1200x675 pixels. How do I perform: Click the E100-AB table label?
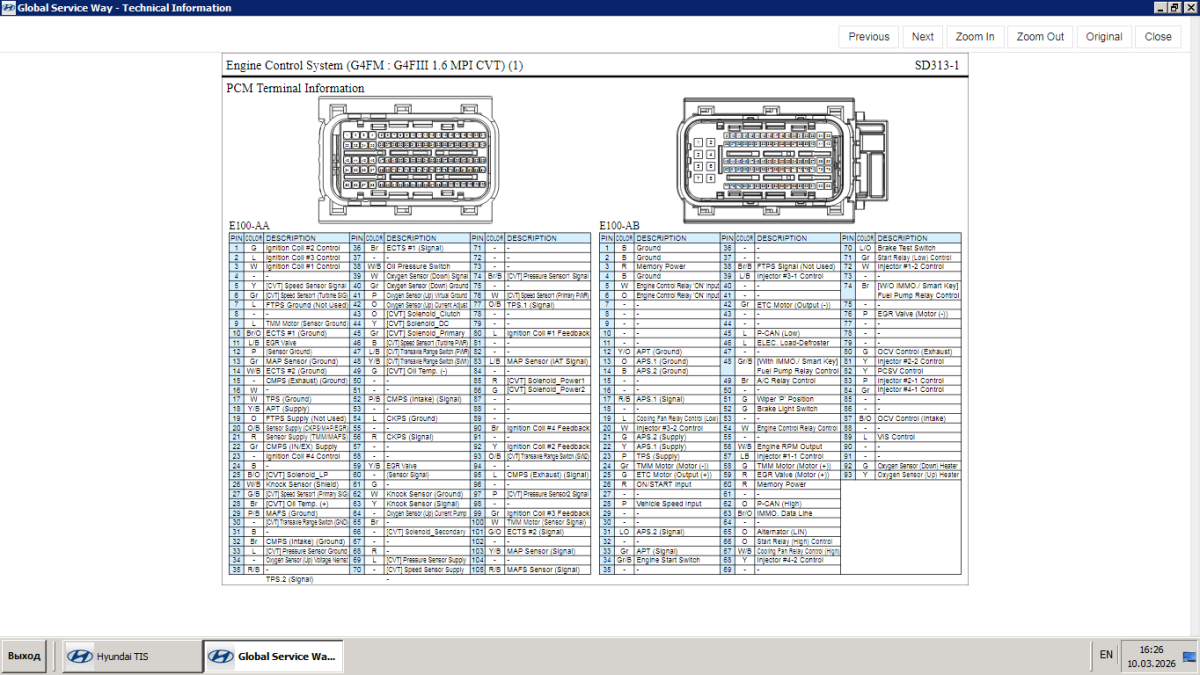pos(620,226)
